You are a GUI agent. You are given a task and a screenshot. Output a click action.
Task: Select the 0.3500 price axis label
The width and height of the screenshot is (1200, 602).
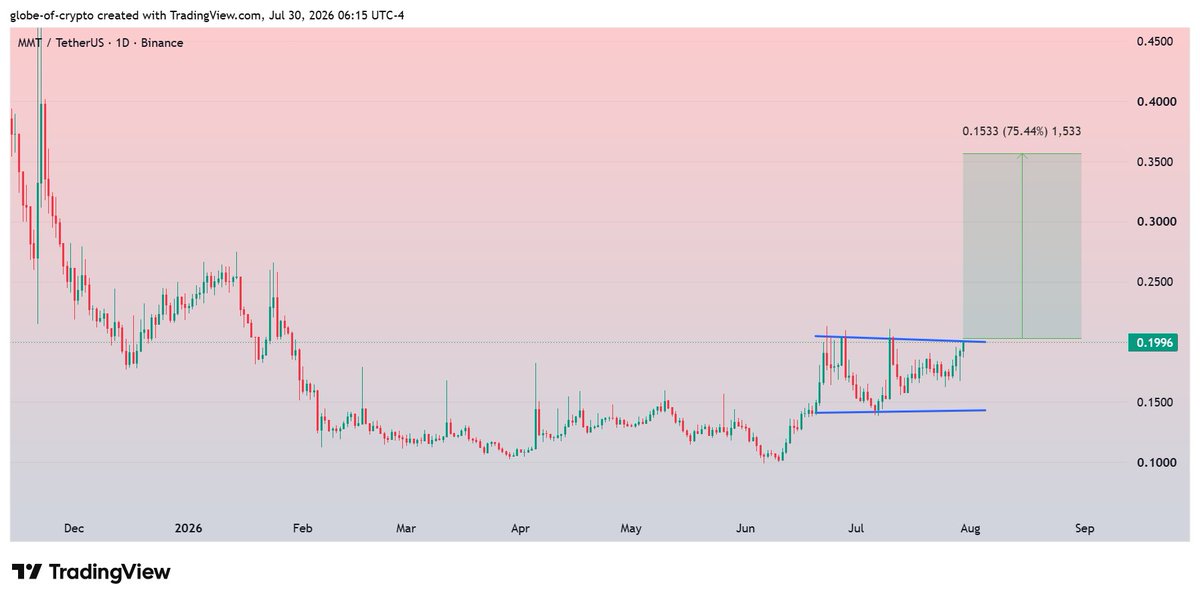pos(1155,162)
